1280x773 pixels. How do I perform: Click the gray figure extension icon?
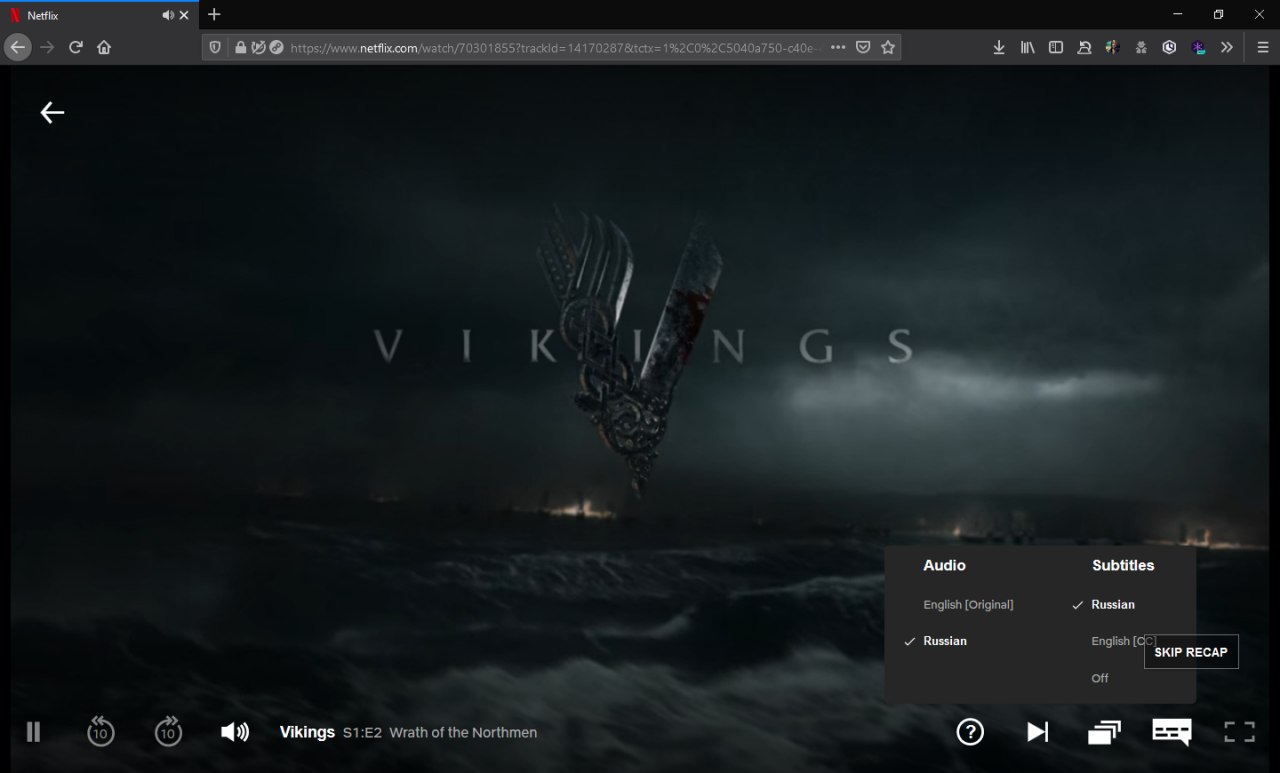[1141, 47]
